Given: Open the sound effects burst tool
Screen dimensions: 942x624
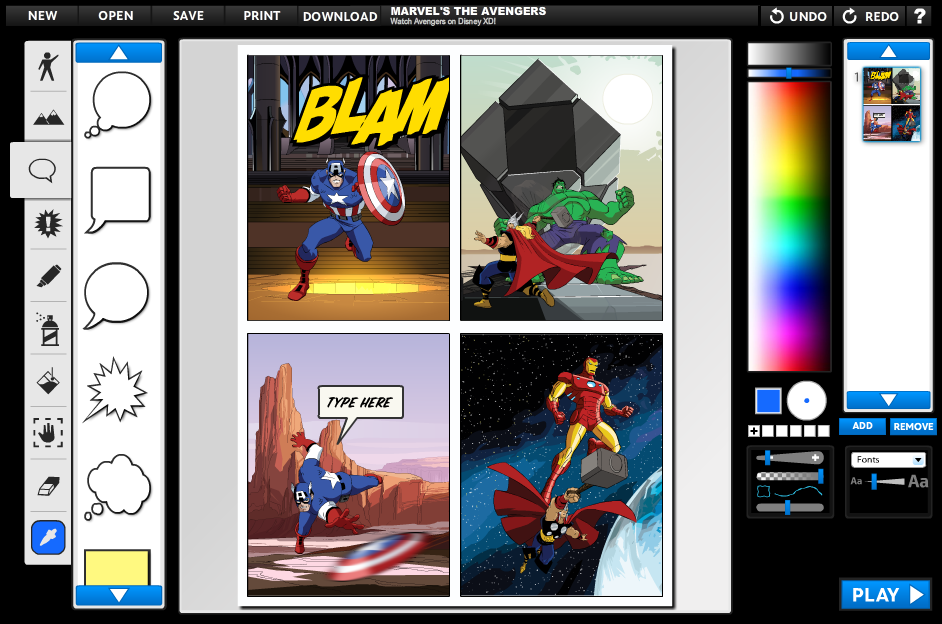Looking at the screenshot, I should click(48, 223).
